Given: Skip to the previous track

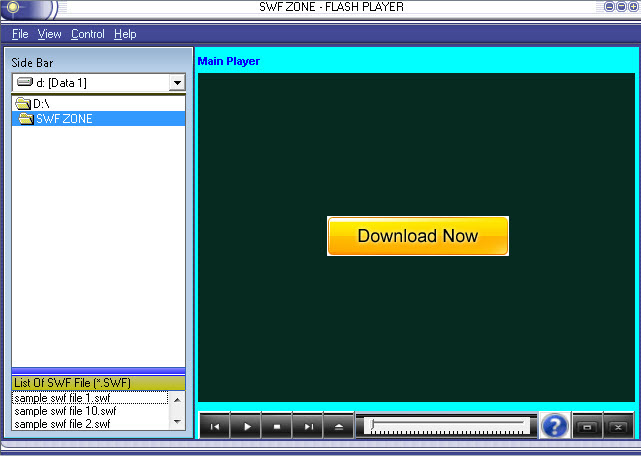Looking at the screenshot, I should click(215, 427).
